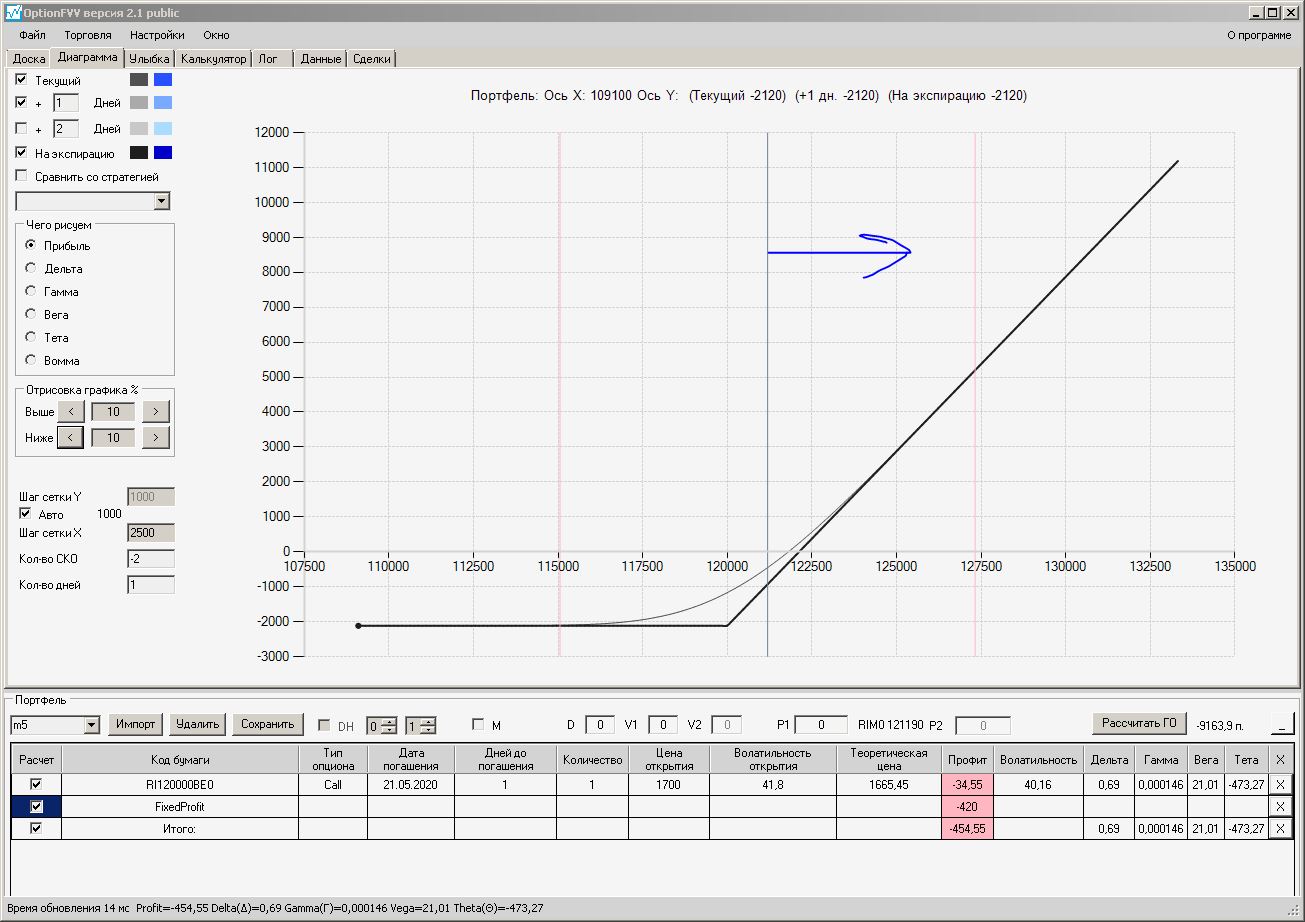
Task: Click the D input field
Action: (x=600, y=725)
